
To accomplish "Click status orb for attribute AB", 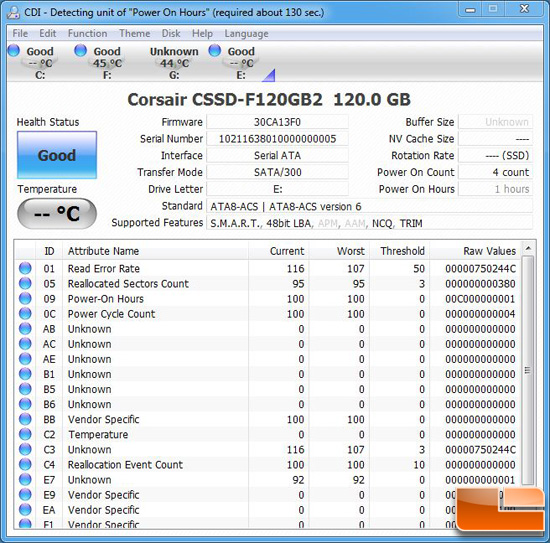I will coord(25,329).
